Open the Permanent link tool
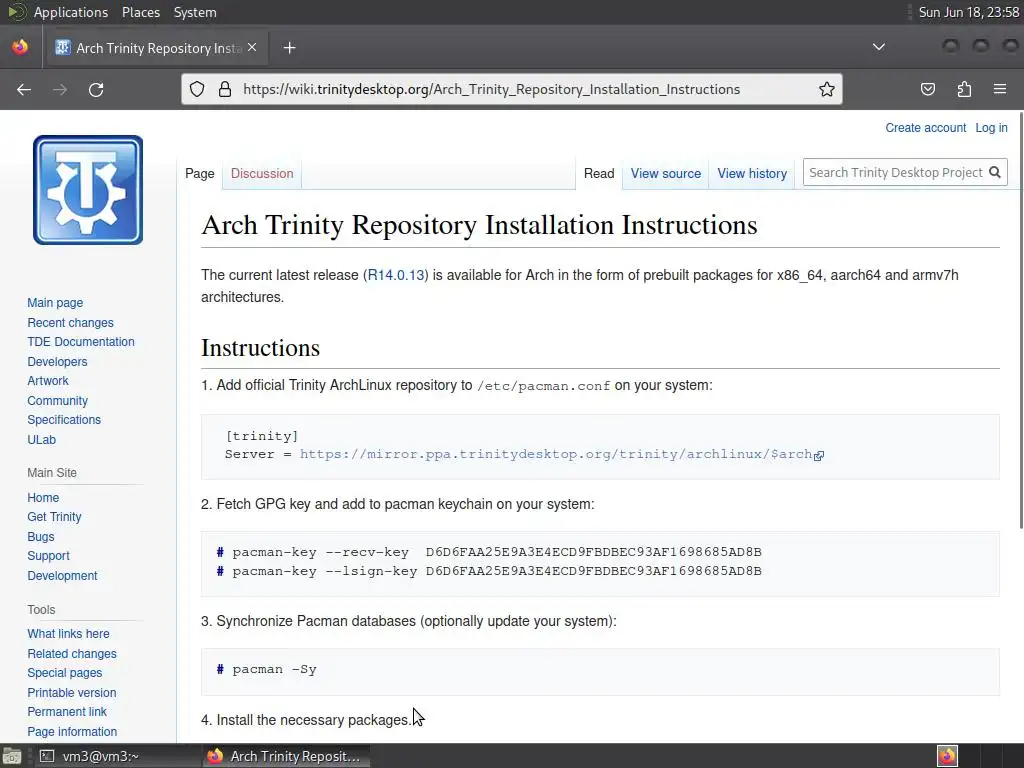Screen dimensions: 1024x768 click(x=67, y=712)
